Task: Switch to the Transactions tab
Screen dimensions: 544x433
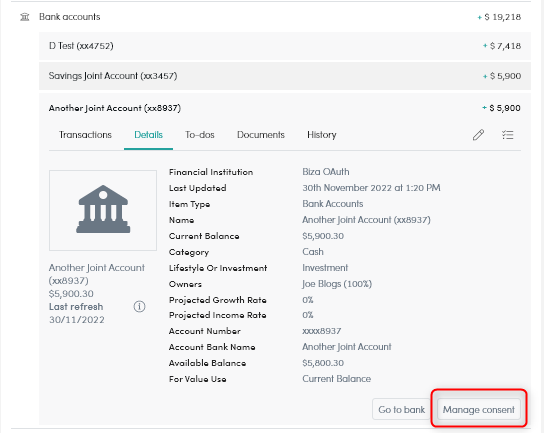Action: tap(85, 135)
